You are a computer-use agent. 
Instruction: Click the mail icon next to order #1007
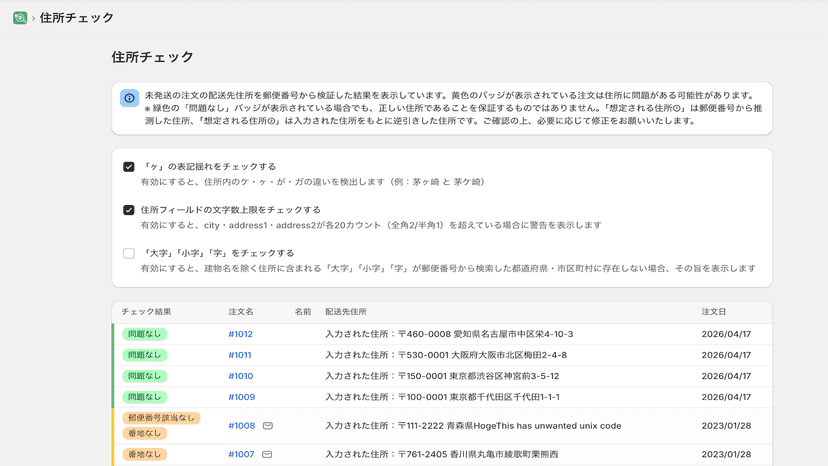pyautogui.click(x=267, y=454)
